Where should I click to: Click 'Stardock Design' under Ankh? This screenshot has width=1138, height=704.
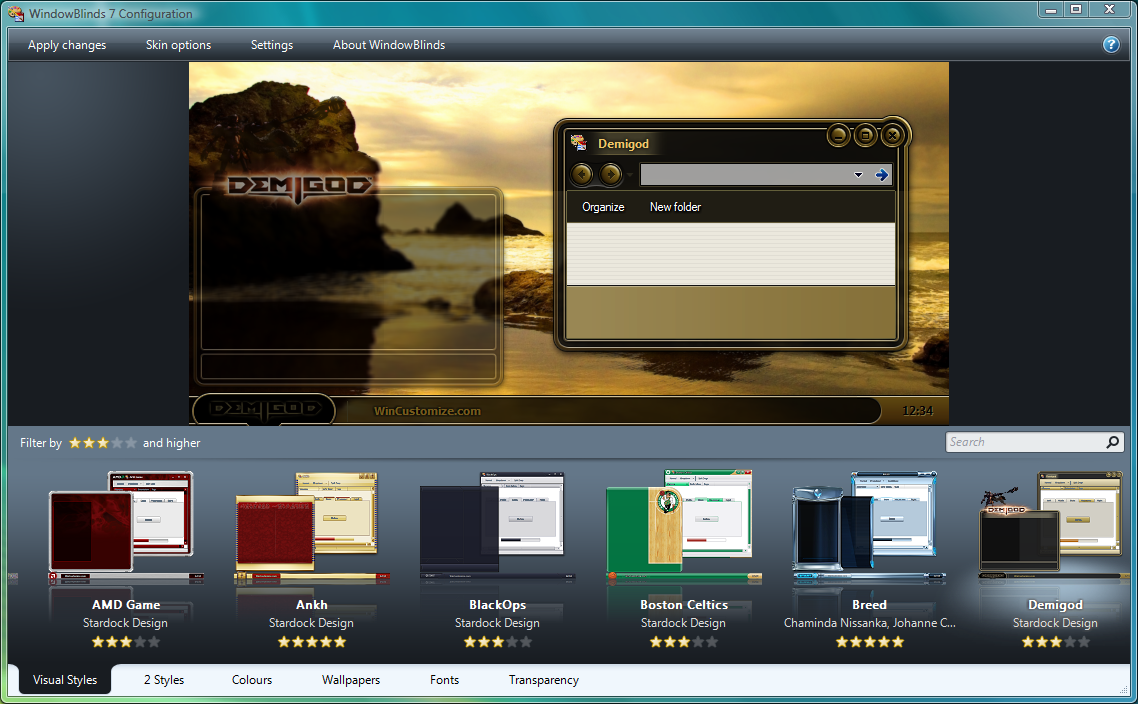coord(311,623)
